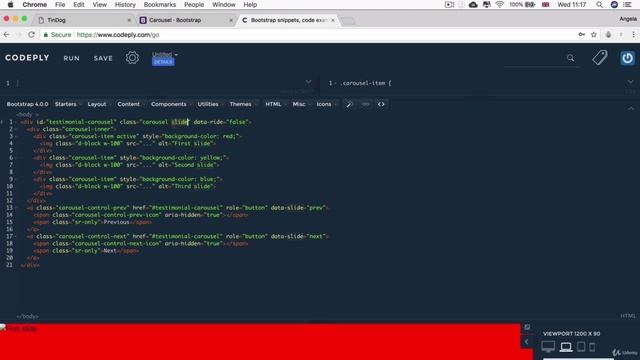Click 'Previous' sr-only text on line 15
Screen dimensions: 640x360
click(116, 222)
